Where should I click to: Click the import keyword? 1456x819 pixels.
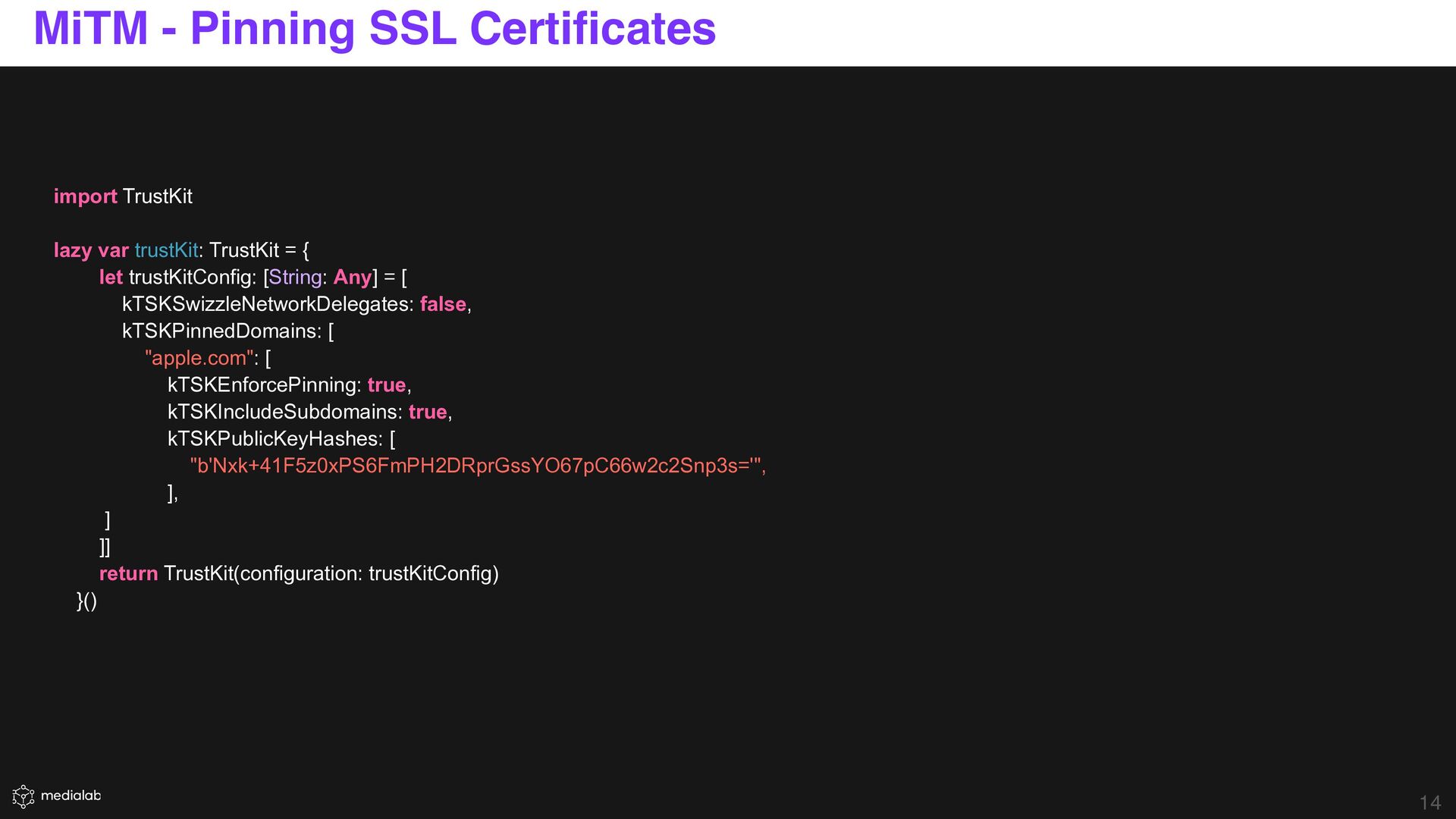click(x=85, y=196)
